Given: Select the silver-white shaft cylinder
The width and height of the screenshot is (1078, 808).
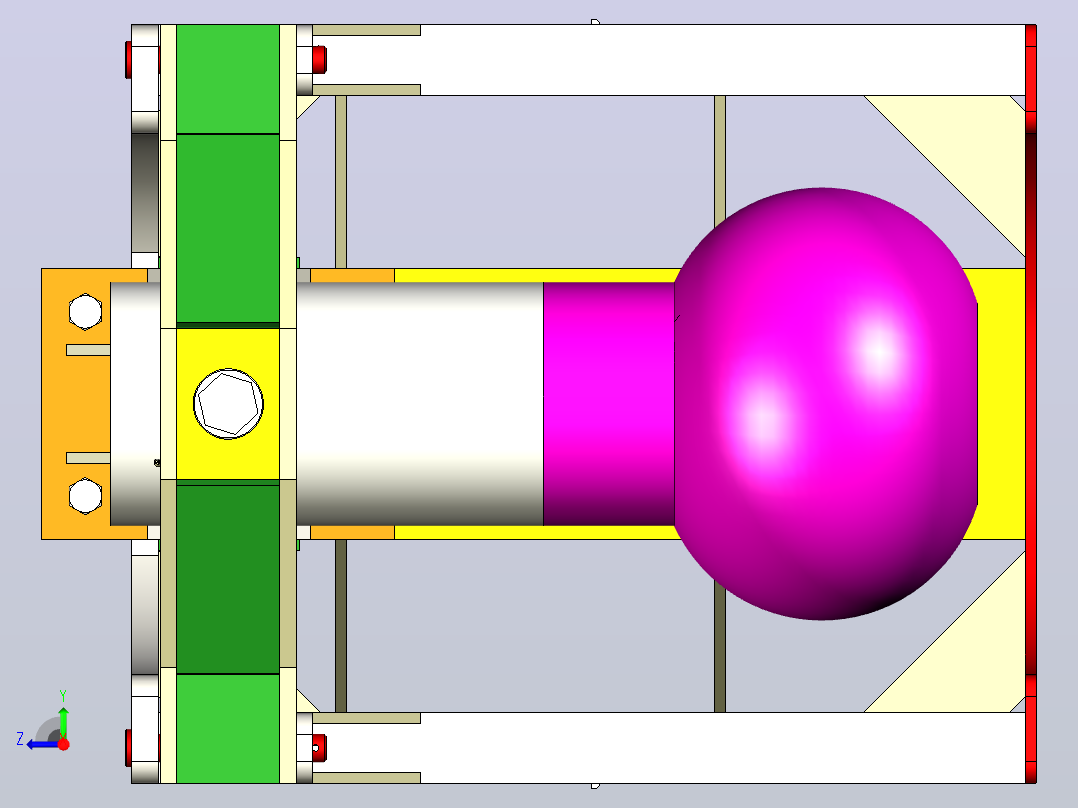Looking at the screenshot, I should [419, 404].
